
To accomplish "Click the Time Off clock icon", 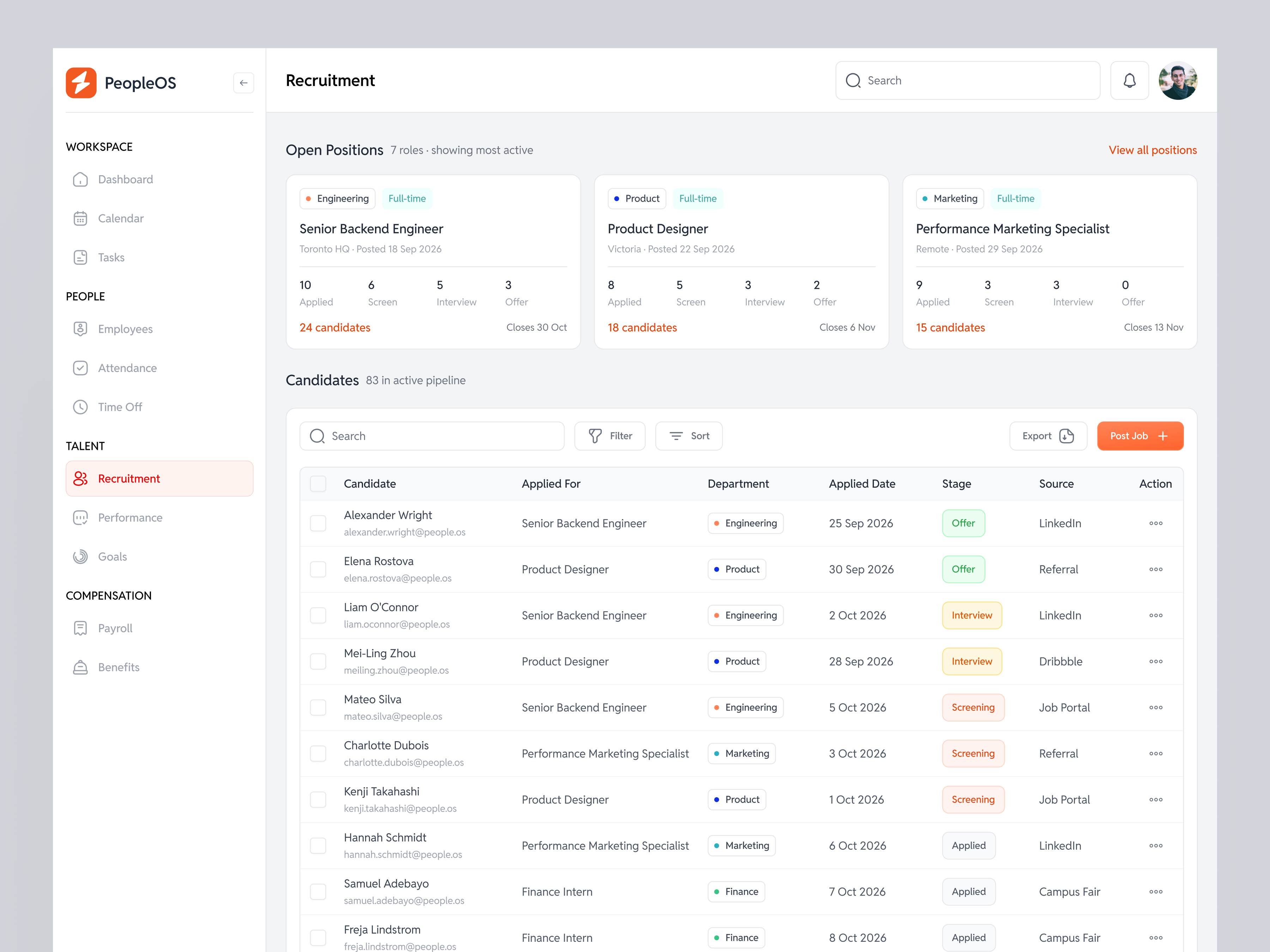I will [x=80, y=407].
